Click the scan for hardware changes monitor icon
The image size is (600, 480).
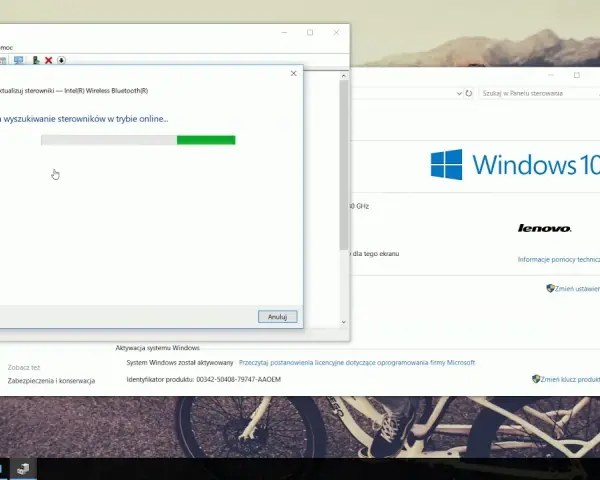[x=18, y=60]
